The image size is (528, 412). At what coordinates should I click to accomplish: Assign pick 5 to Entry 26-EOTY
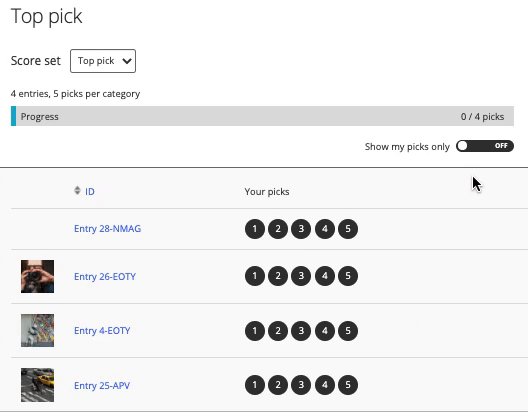click(x=348, y=276)
